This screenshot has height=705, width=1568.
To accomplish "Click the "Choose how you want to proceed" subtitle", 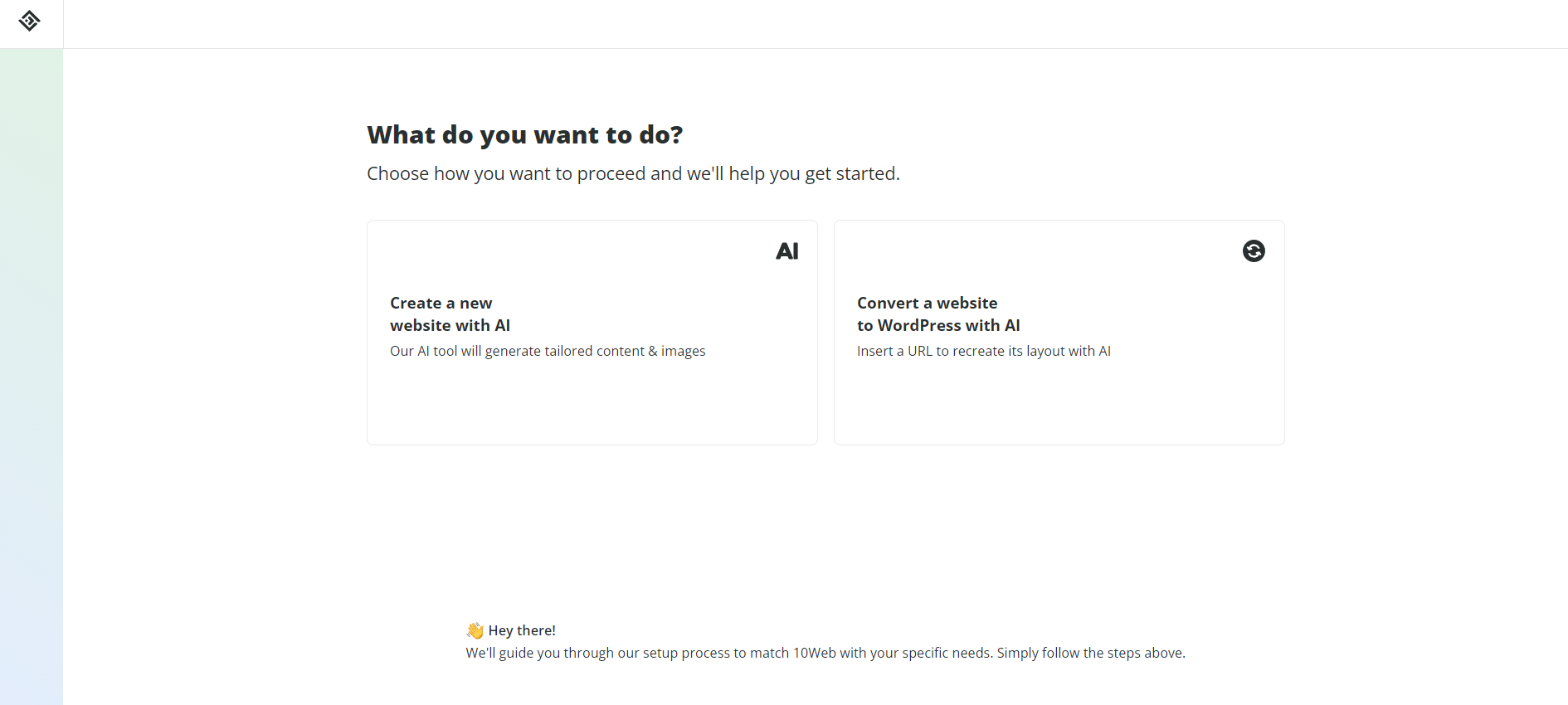I will (x=632, y=174).
